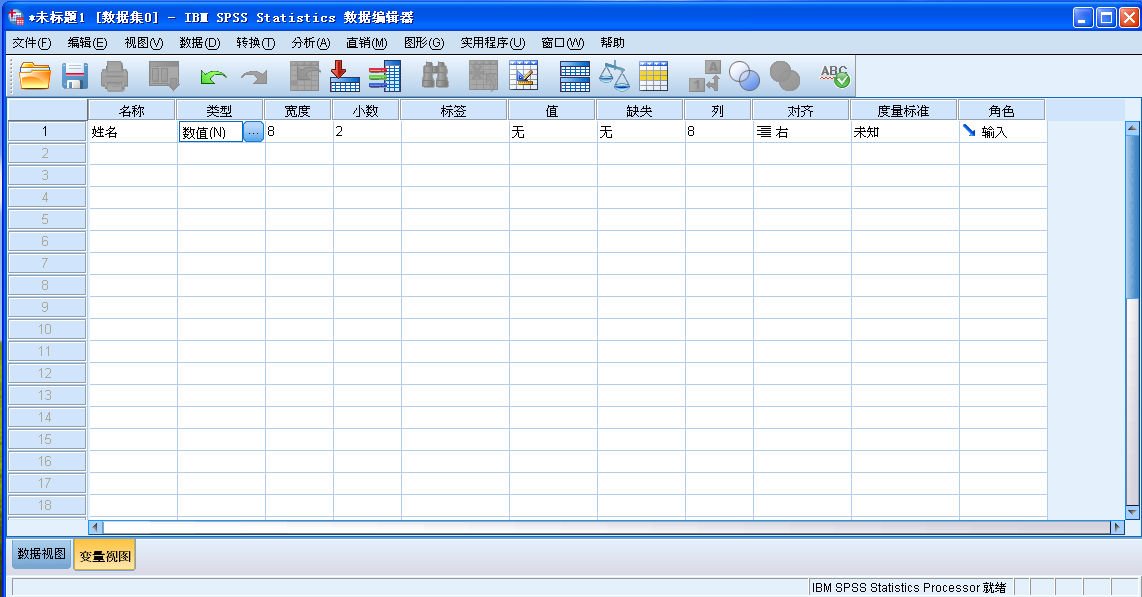The width and height of the screenshot is (1142, 597).
Task: Click the Save file floppy icon
Action: tap(74, 76)
